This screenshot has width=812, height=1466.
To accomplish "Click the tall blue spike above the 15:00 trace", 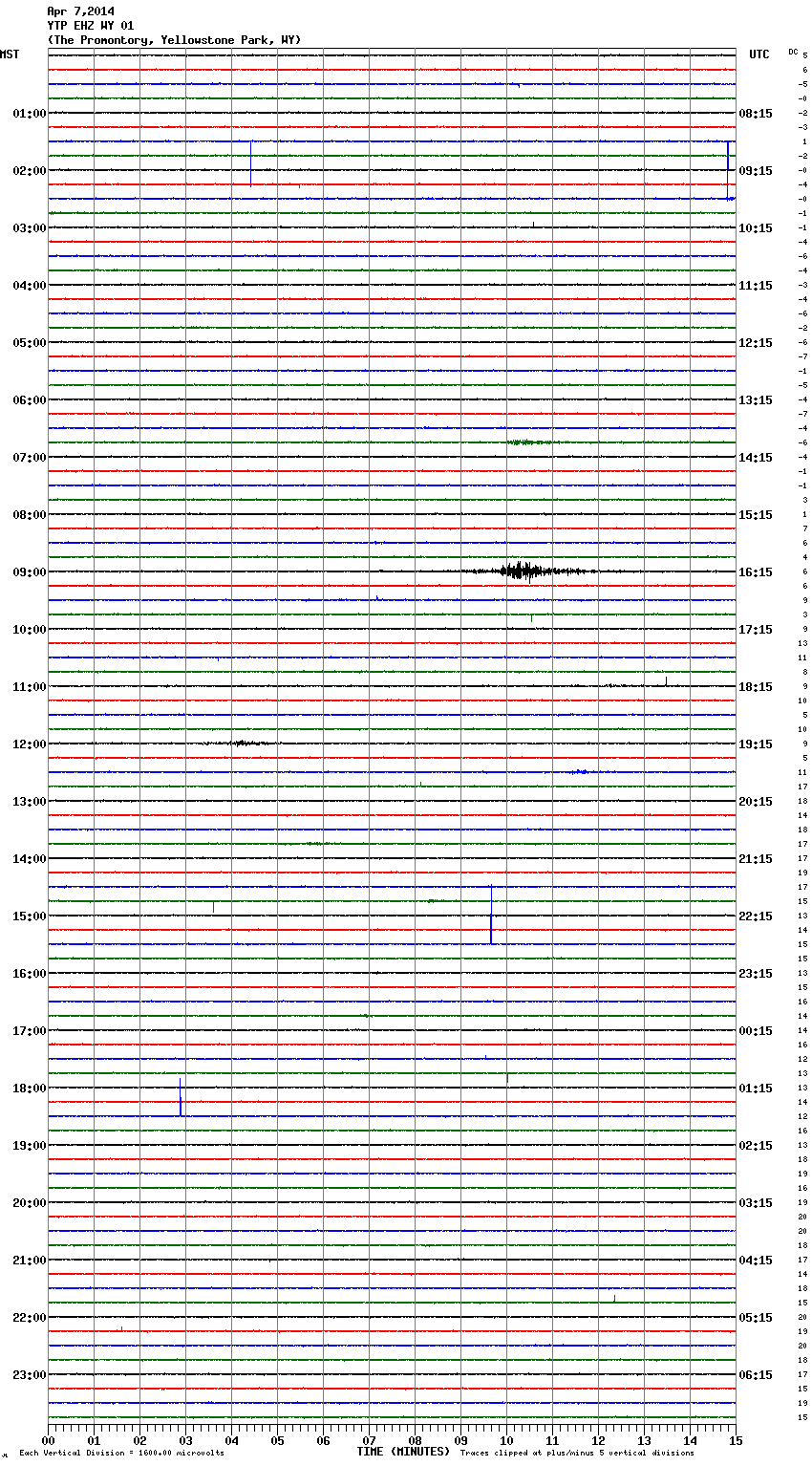I will point(491,915).
